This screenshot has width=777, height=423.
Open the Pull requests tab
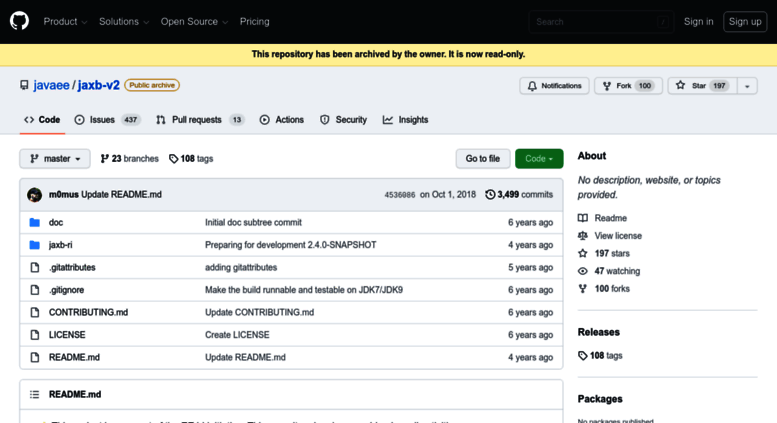coord(200,120)
